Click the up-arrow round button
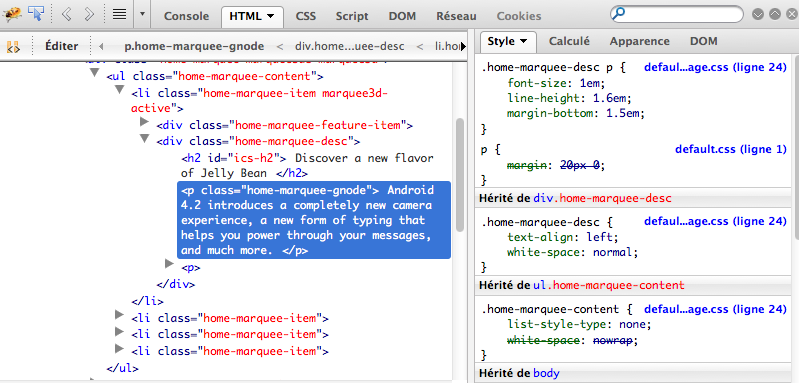This screenshot has width=799, height=383. [x=775, y=15]
